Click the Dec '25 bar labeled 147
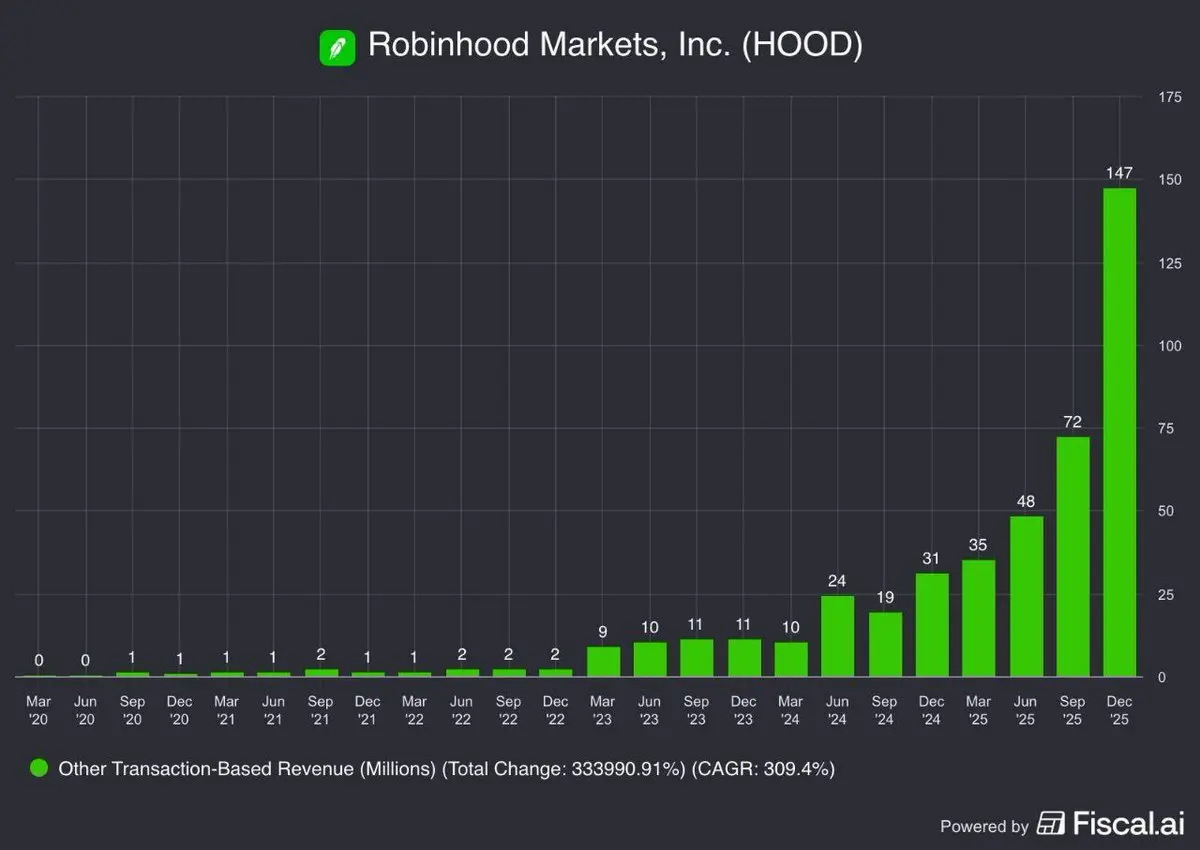Screen dimensions: 1200x850 (1119, 433)
